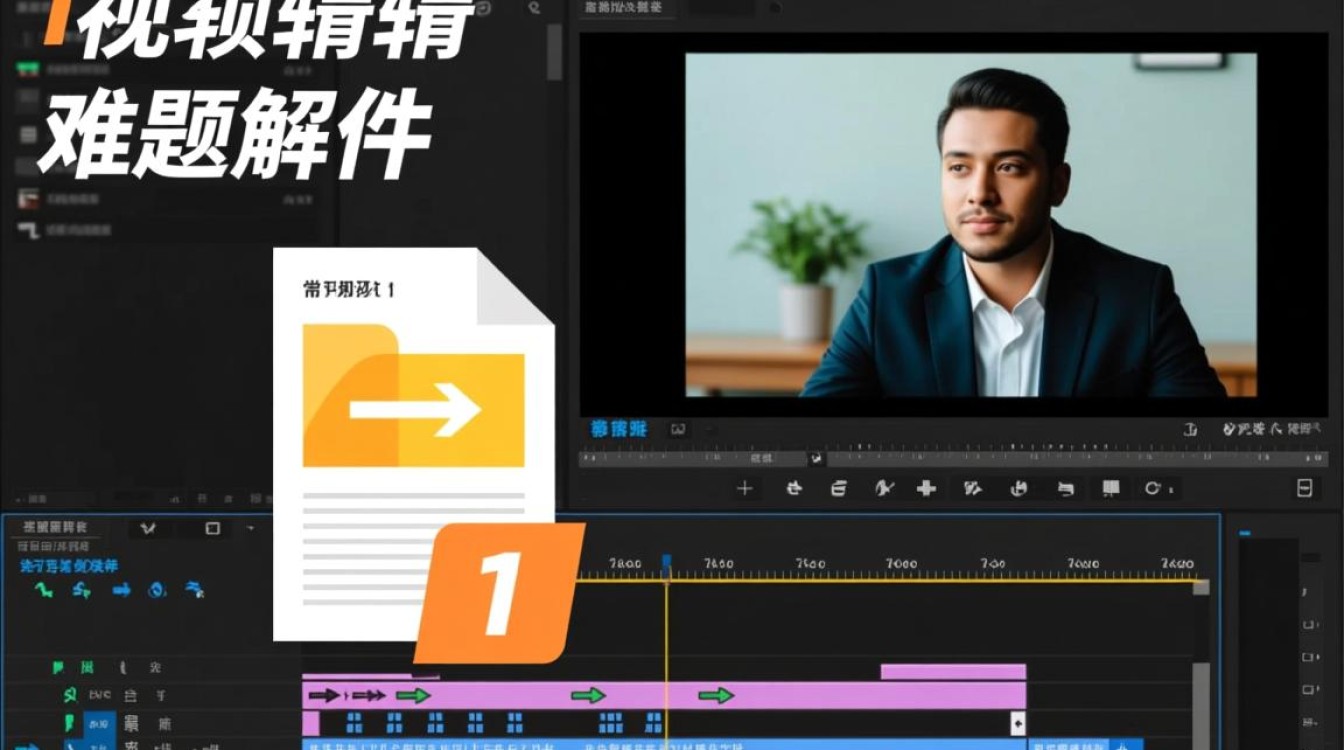Select the blue audio clip at bottom of timeline
This screenshot has height=750, width=1344.
664,745
